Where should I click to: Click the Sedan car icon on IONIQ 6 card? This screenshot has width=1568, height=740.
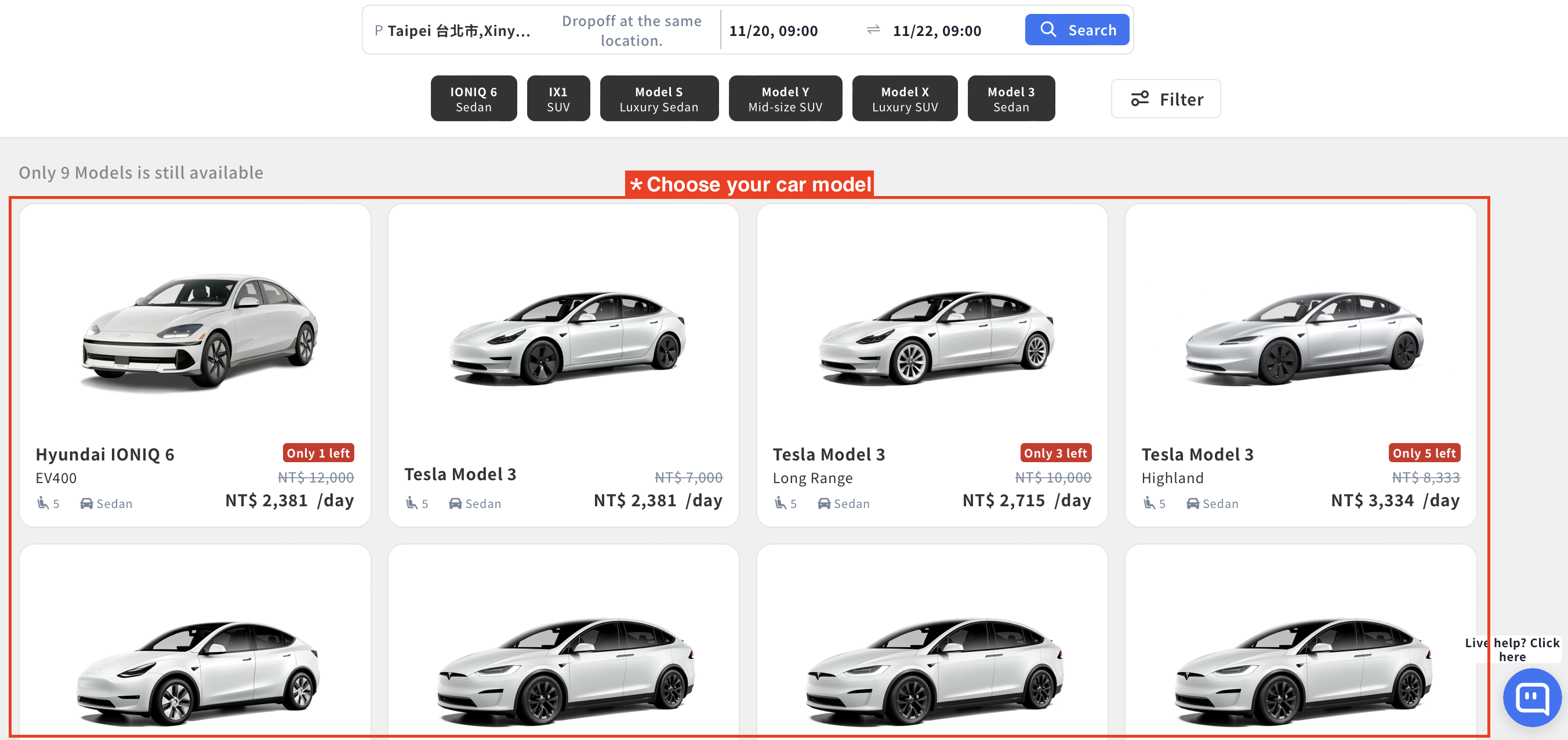(x=86, y=503)
